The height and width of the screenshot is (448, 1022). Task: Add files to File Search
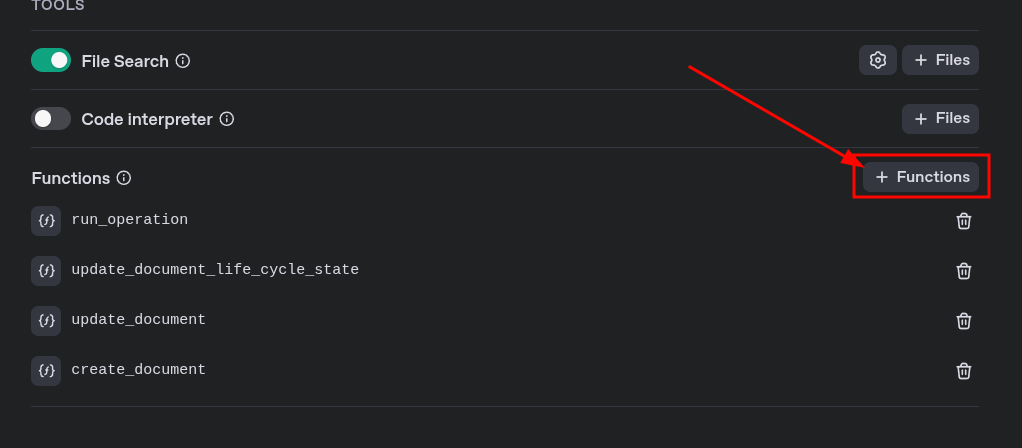(x=940, y=60)
